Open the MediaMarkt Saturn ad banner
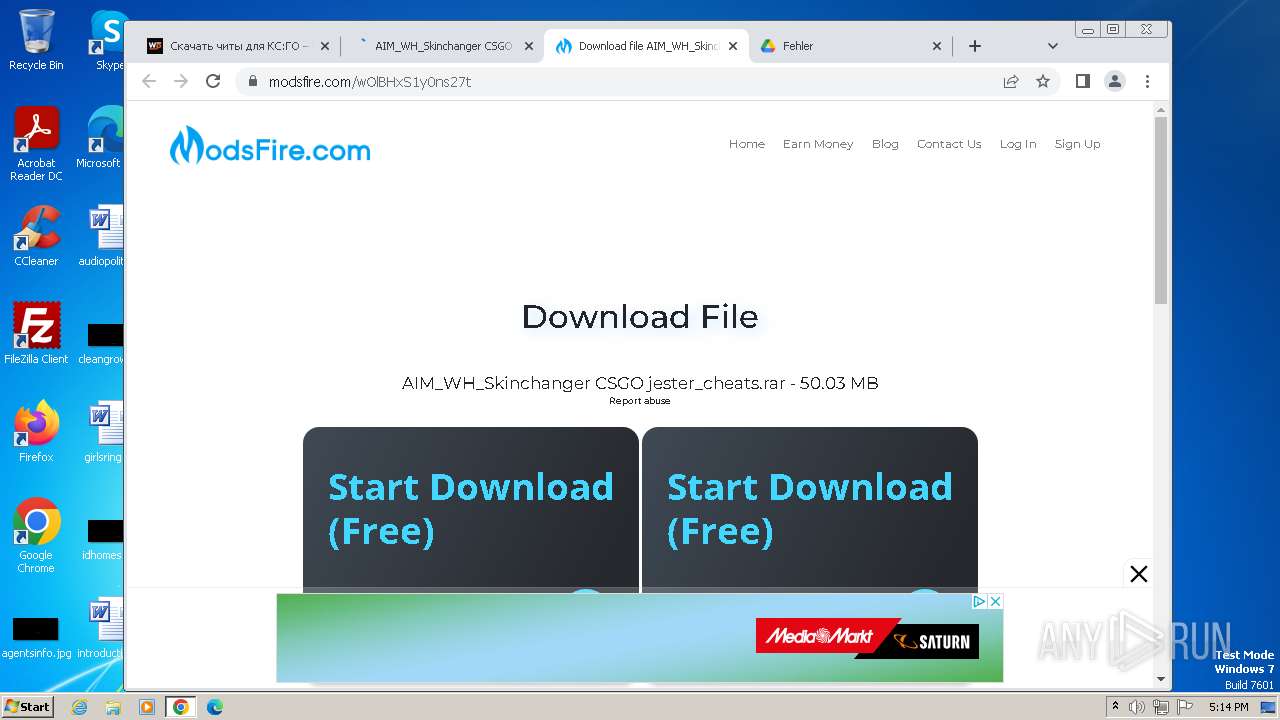Viewport: 1280px width, 720px height. tap(640, 638)
